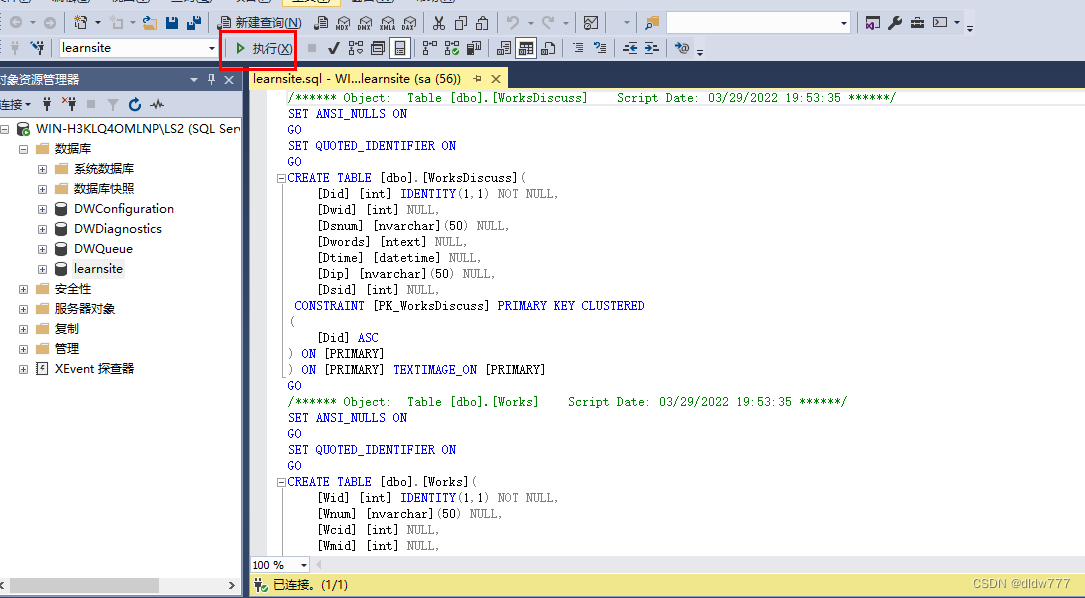
Task: Undo the last edit with the undo arrow
Action: pyautogui.click(x=512, y=21)
